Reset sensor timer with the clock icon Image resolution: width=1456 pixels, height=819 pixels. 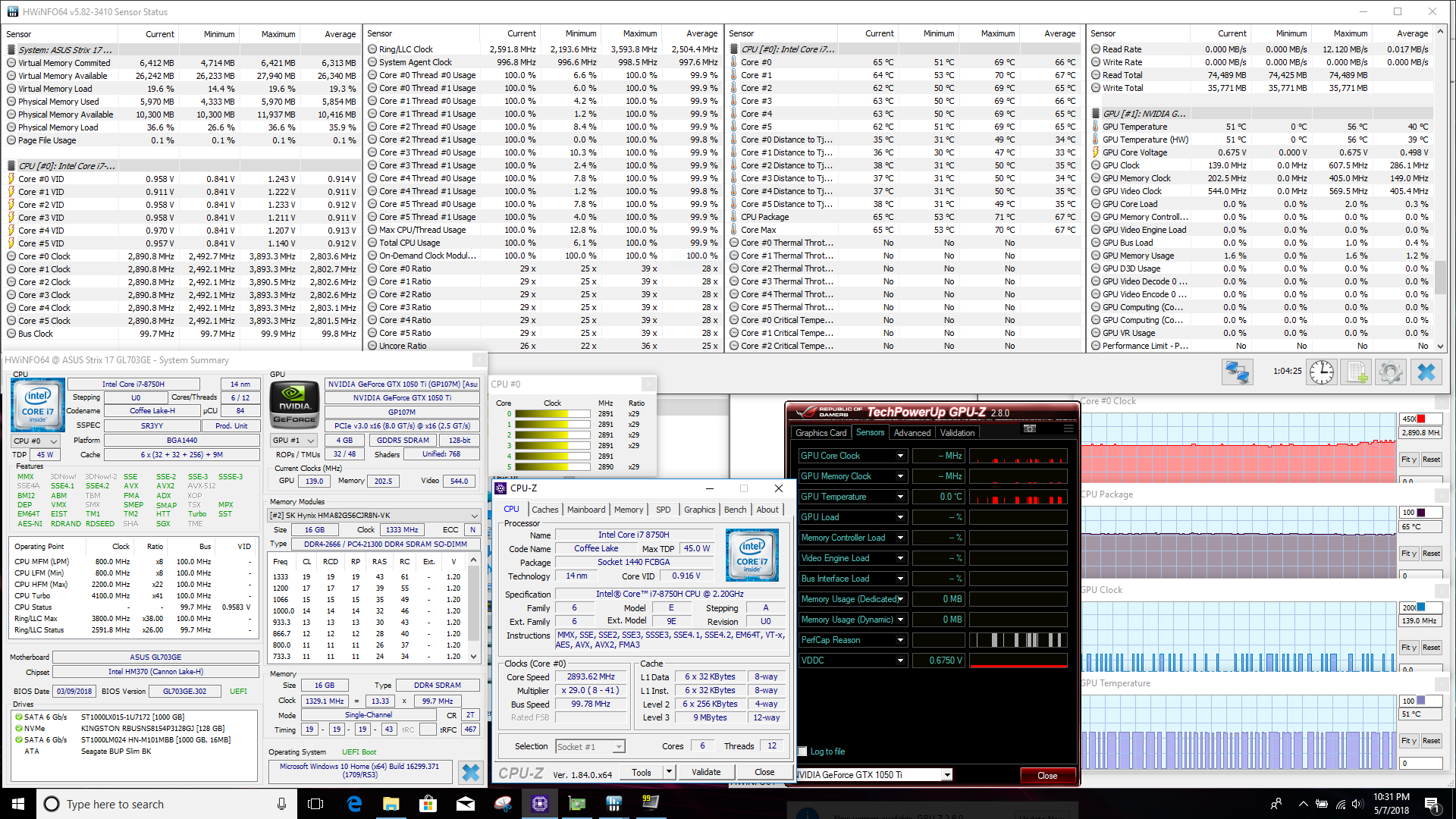tap(1321, 372)
